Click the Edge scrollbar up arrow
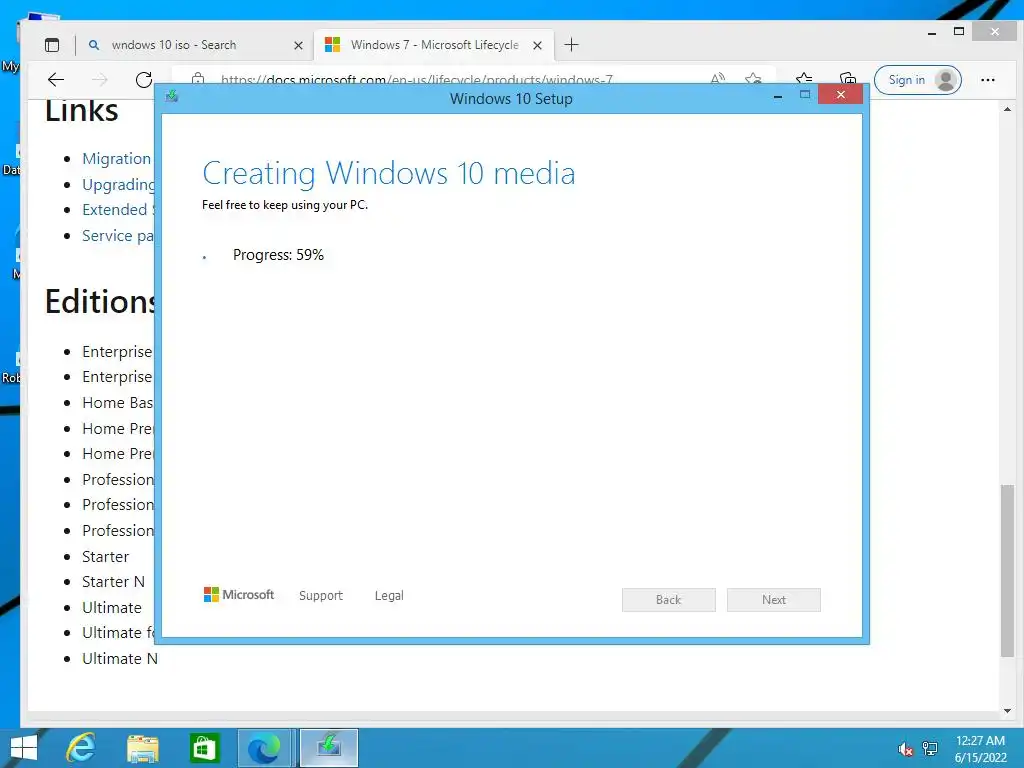 pyautogui.click(x=1007, y=110)
